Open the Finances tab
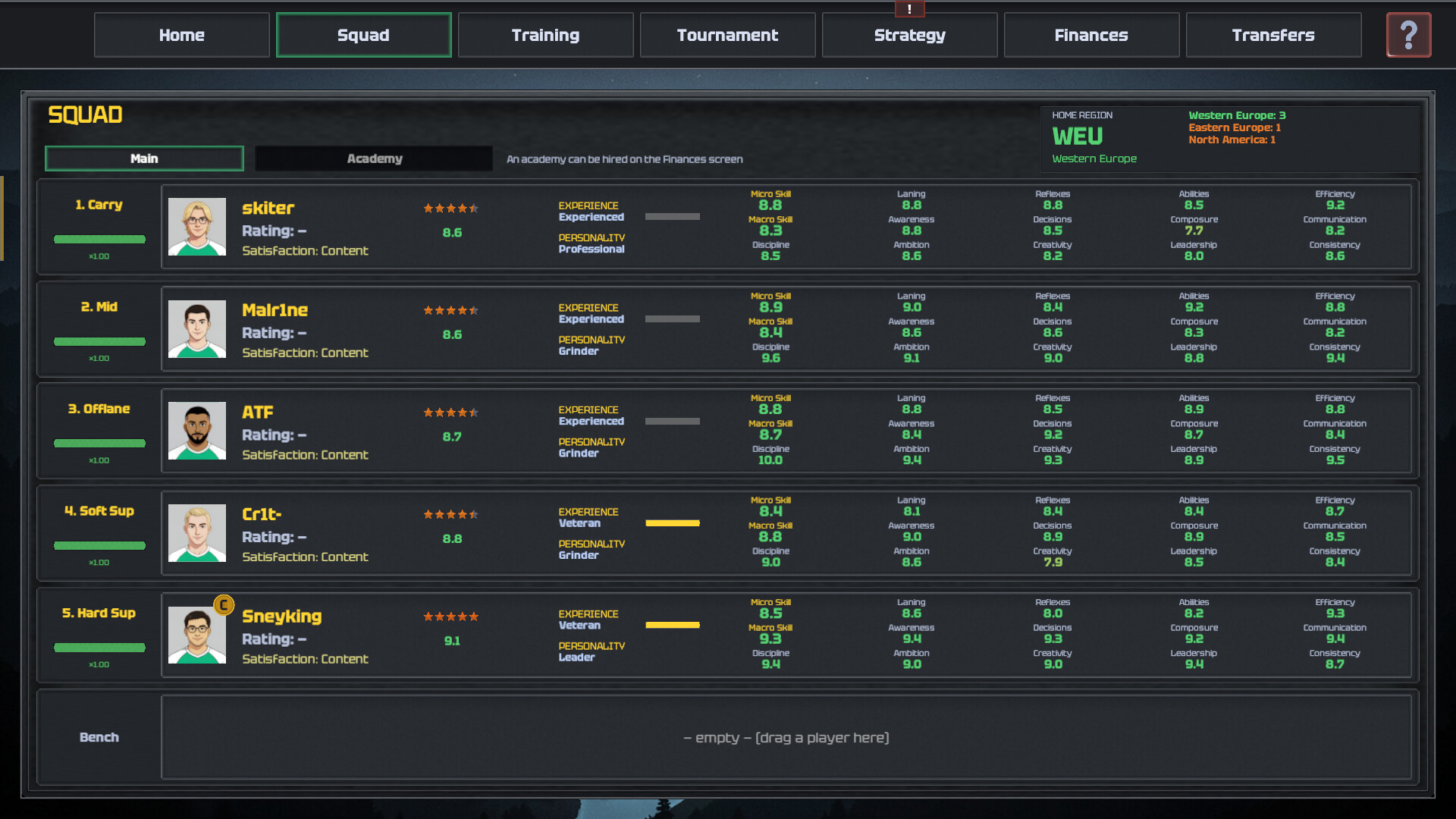This screenshot has width=1456, height=819. 1092,35
